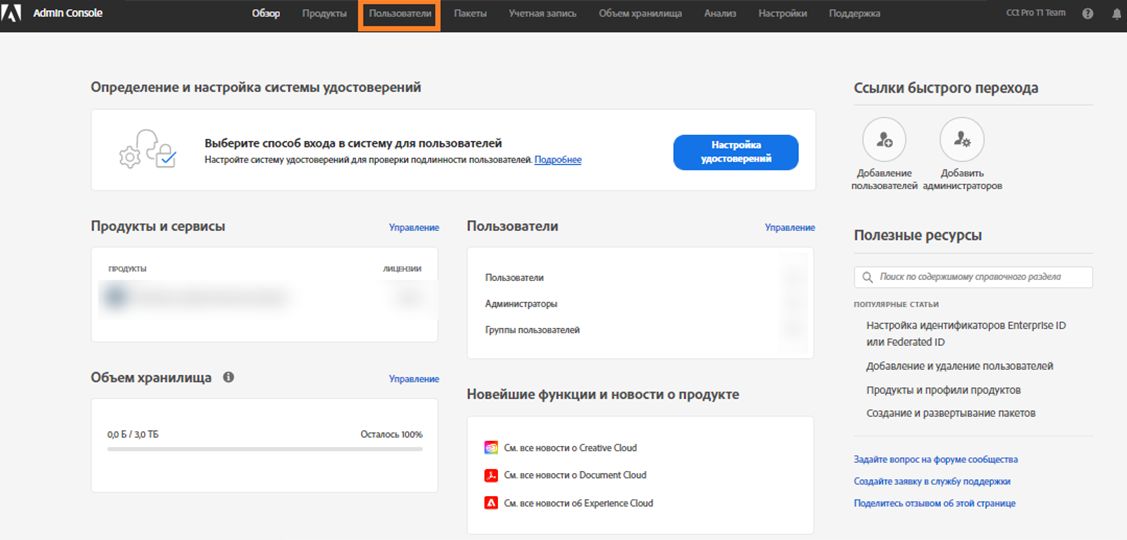Image resolution: width=1127 pixels, height=540 pixels.
Task: Click Создайте заявку в службу поддержки
Action: pyautogui.click(x=932, y=481)
